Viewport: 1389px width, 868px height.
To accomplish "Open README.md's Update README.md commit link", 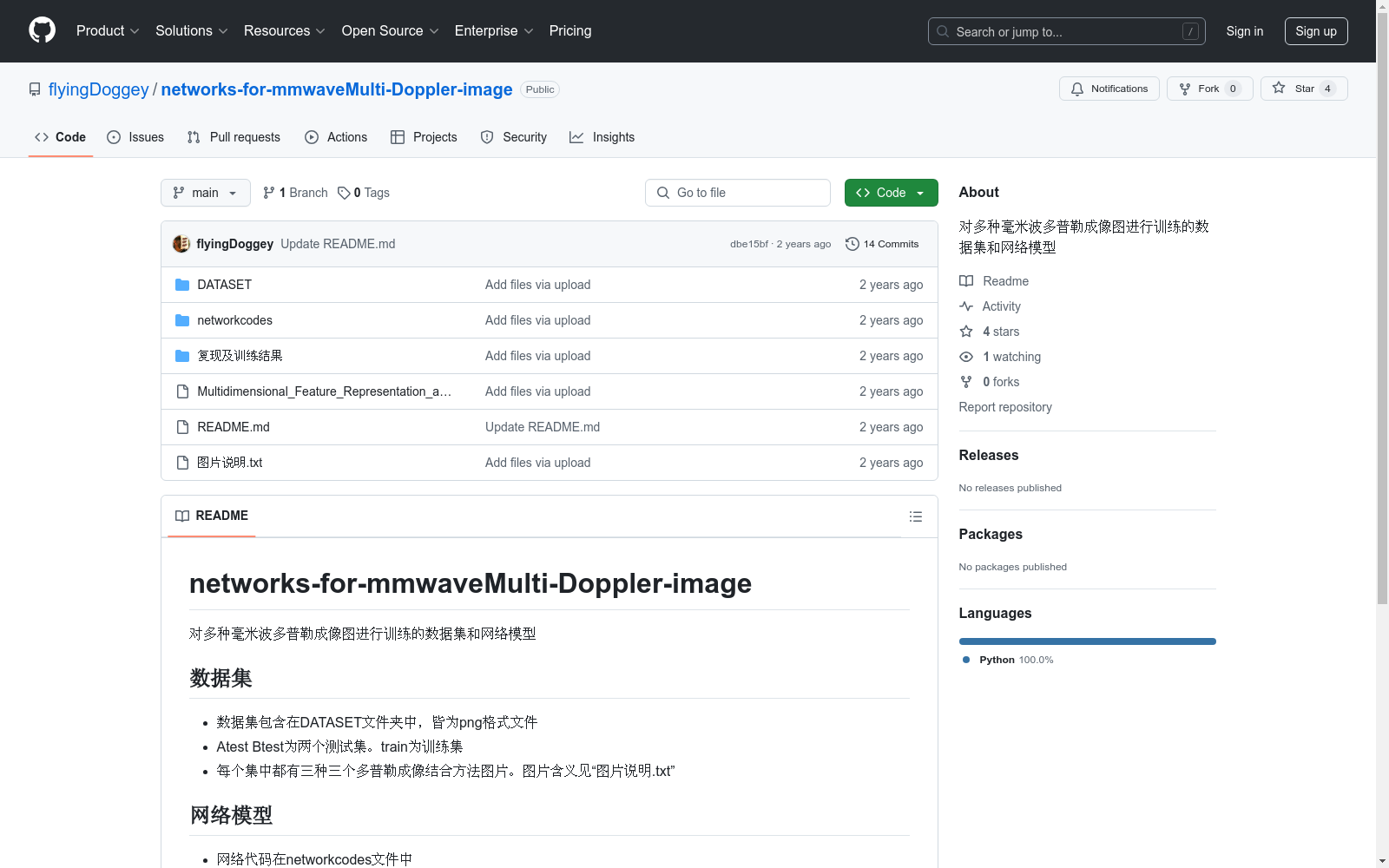I will click(543, 427).
